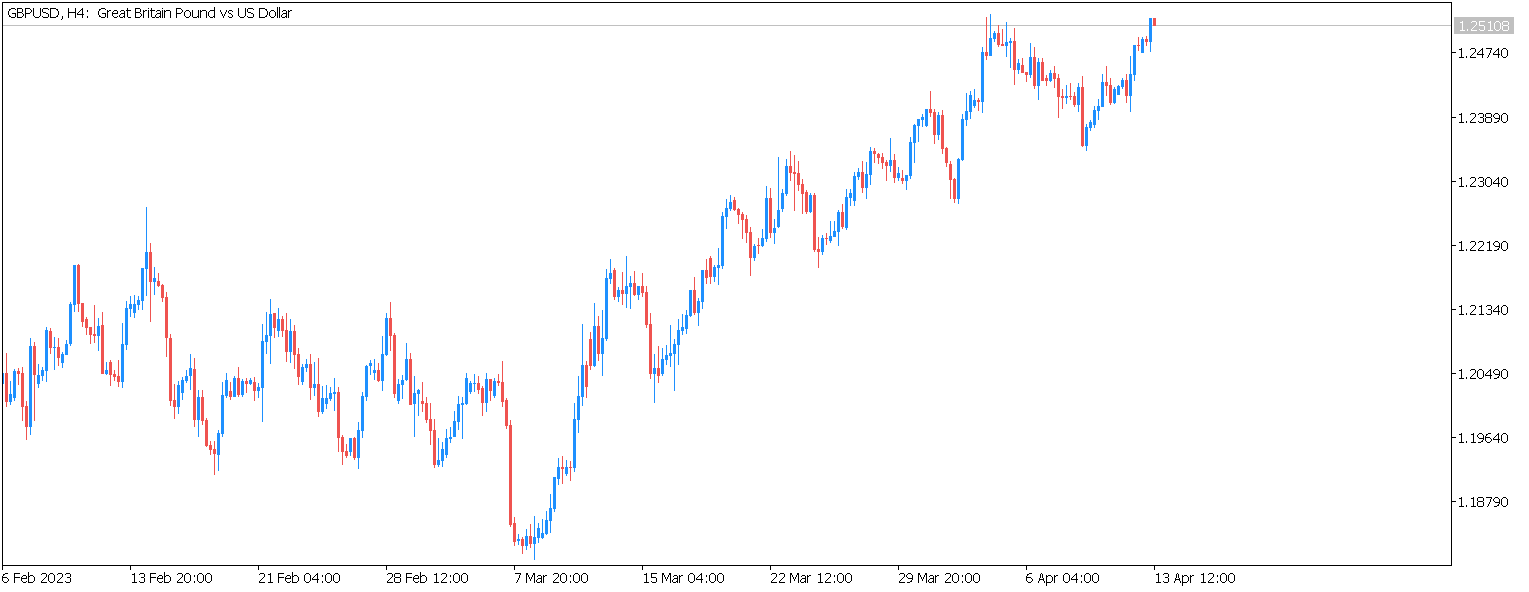Click the 21 Feb 04:00 time label
Screen dimensions: 1529x592
pyautogui.click(x=298, y=578)
